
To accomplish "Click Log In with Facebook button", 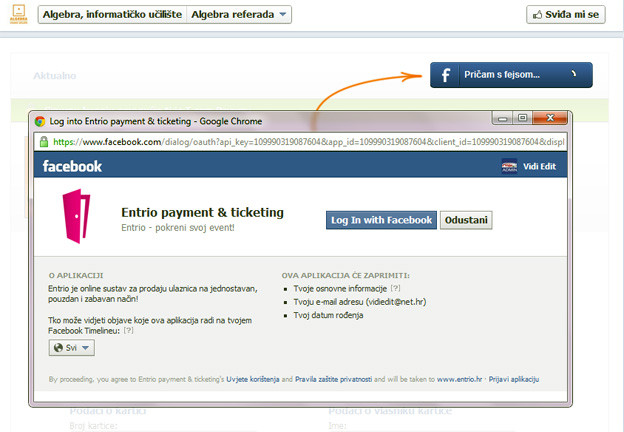I will tap(381, 220).
